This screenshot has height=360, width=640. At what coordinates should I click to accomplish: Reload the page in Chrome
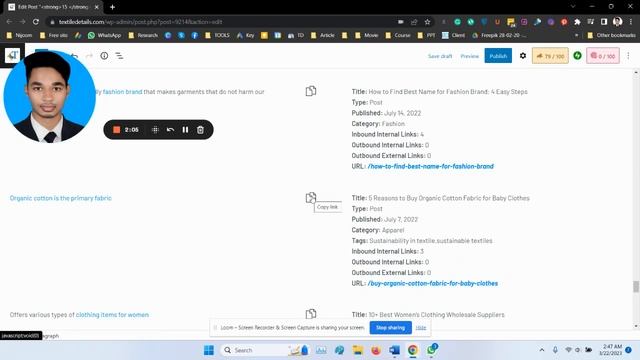[x=36, y=22]
